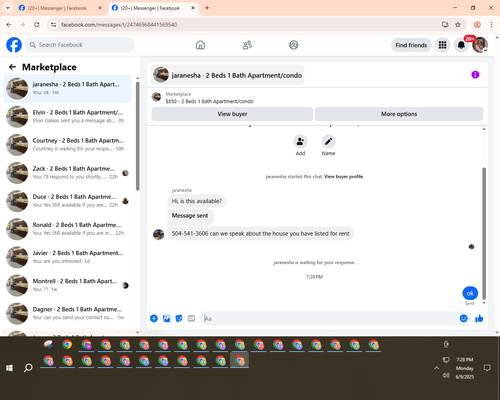Open emoji picker in composer
The height and width of the screenshot is (400, 500).
tap(464, 318)
